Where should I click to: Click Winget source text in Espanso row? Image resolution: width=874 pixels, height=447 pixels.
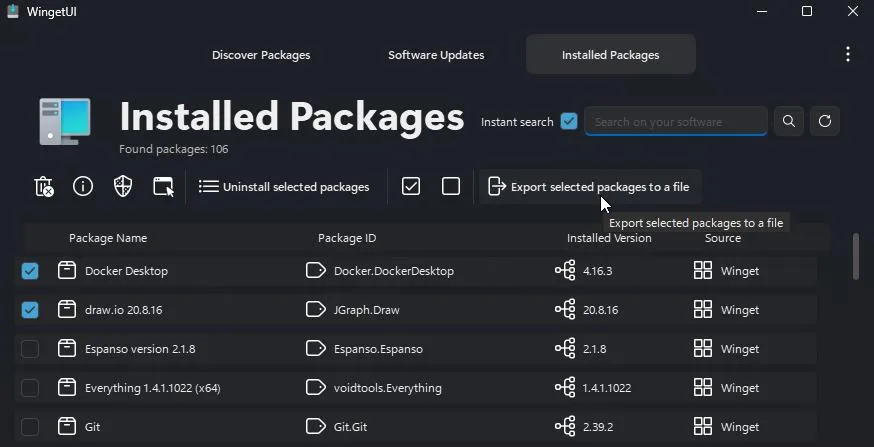click(x=740, y=349)
